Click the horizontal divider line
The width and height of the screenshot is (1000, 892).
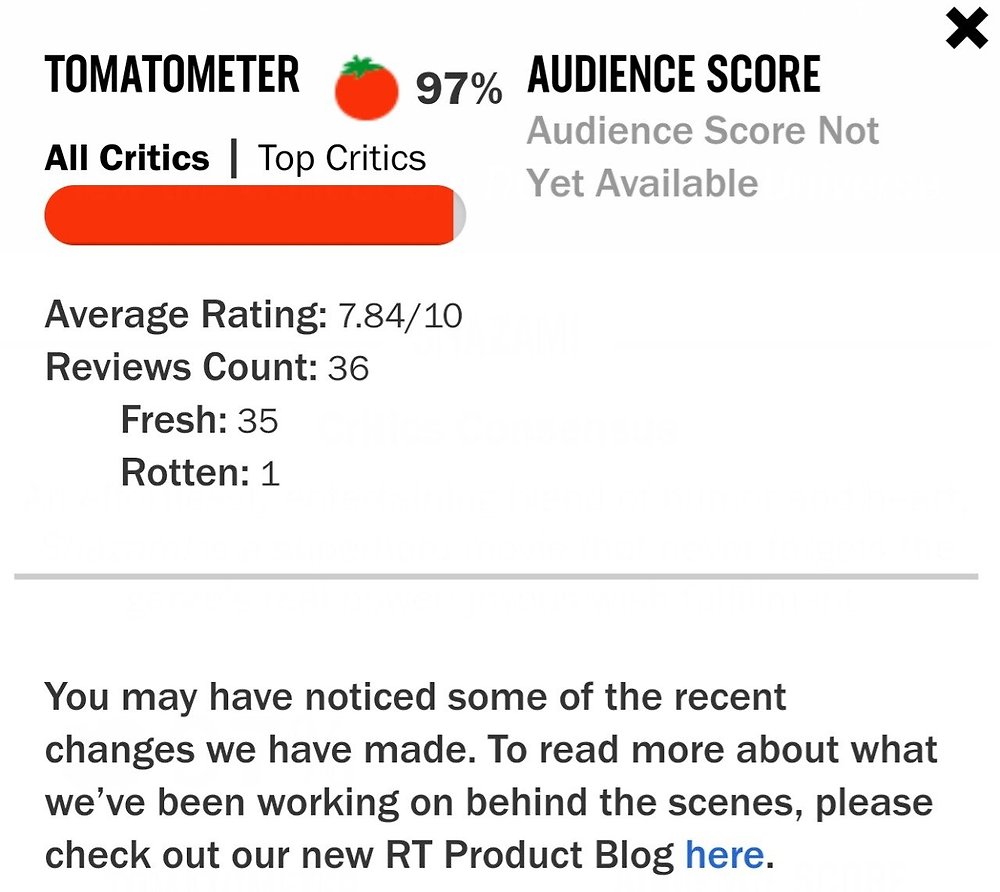[496, 576]
